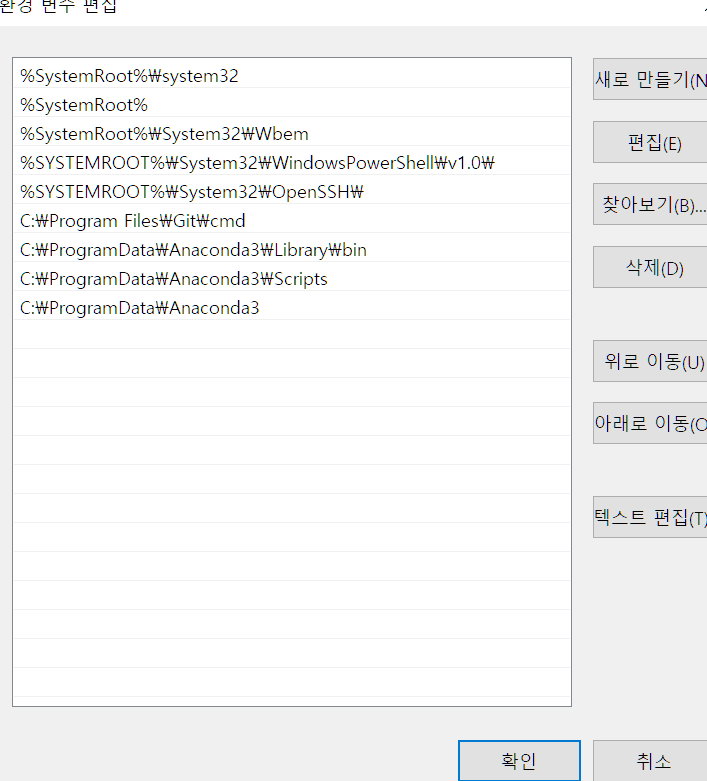Click the 텍스트 편집(T) button
Viewport: 707px width, 781px height.
(x=650, y=517)
